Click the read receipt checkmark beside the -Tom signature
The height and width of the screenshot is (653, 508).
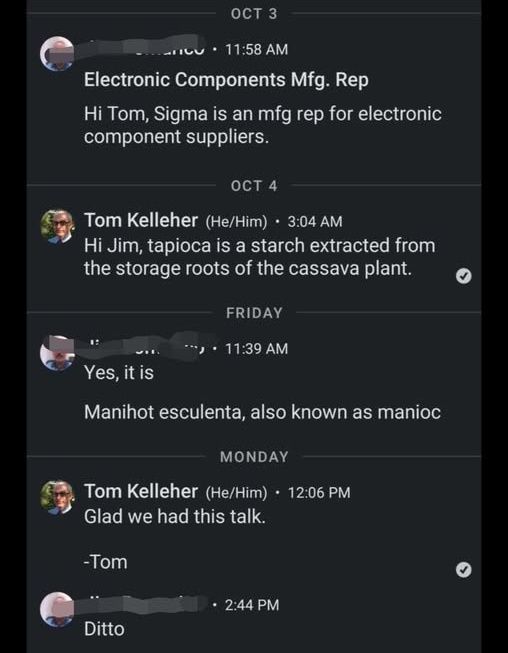click(463, 570)
